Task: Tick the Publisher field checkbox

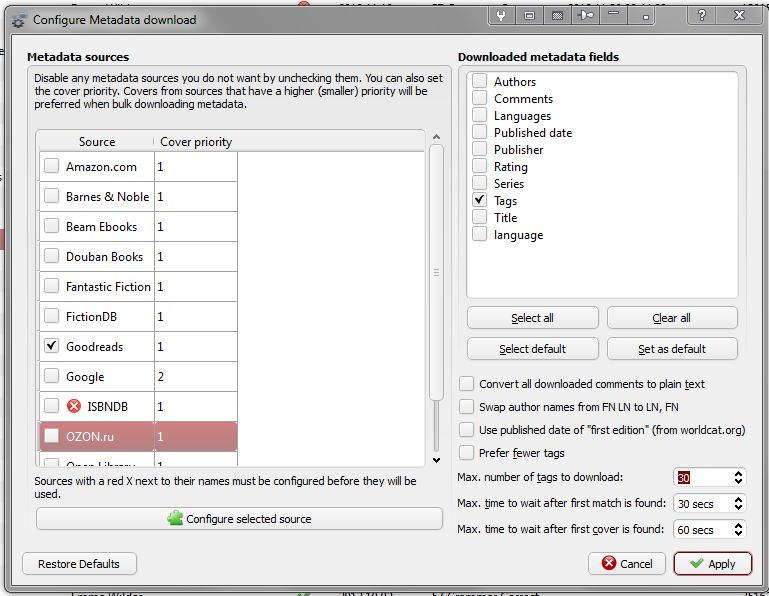Action: point(480,149)
